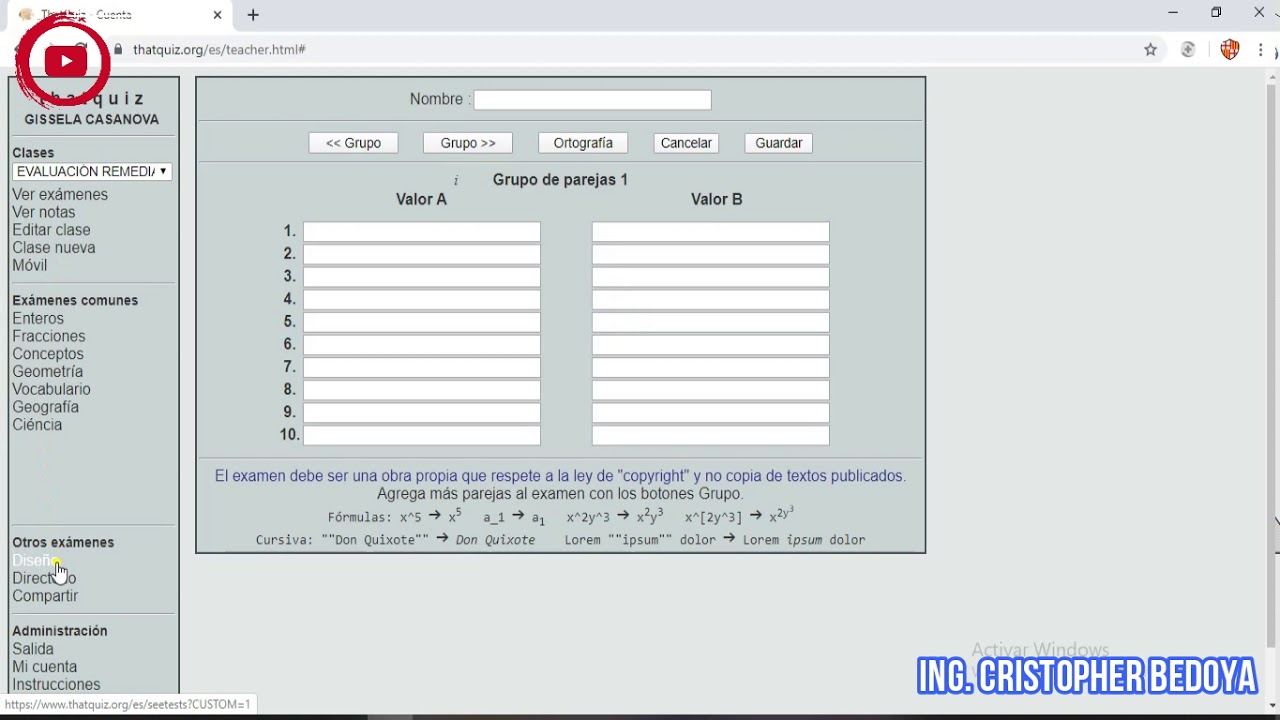This screenshot has height=720, width=1280.
Task: Choose Geografía common exam
Action: pos(45,407)
